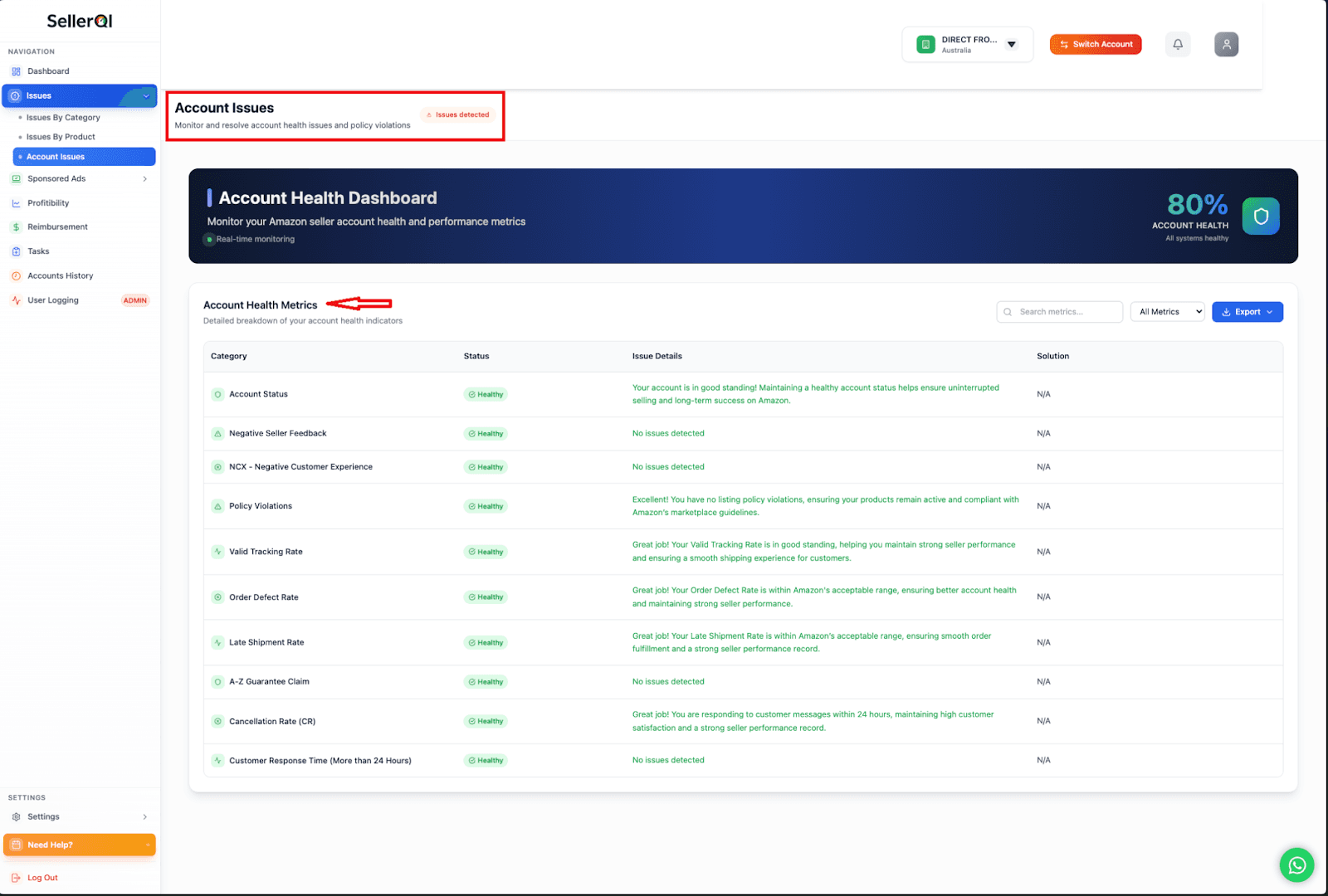Open the WhatsApp chat bubble

tap(1296, 864)
